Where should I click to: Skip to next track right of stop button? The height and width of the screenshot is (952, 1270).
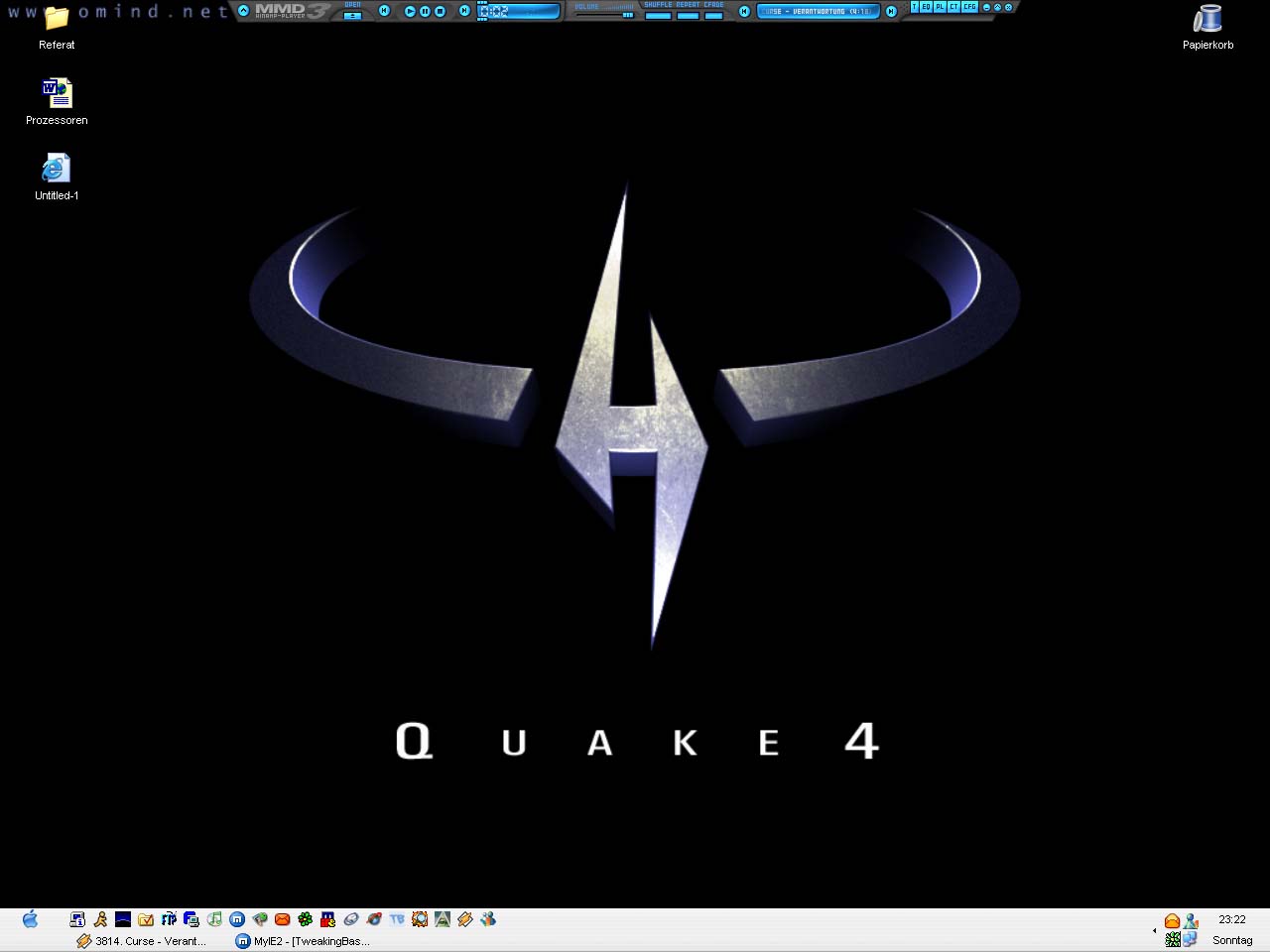click(x=464, y=10)
